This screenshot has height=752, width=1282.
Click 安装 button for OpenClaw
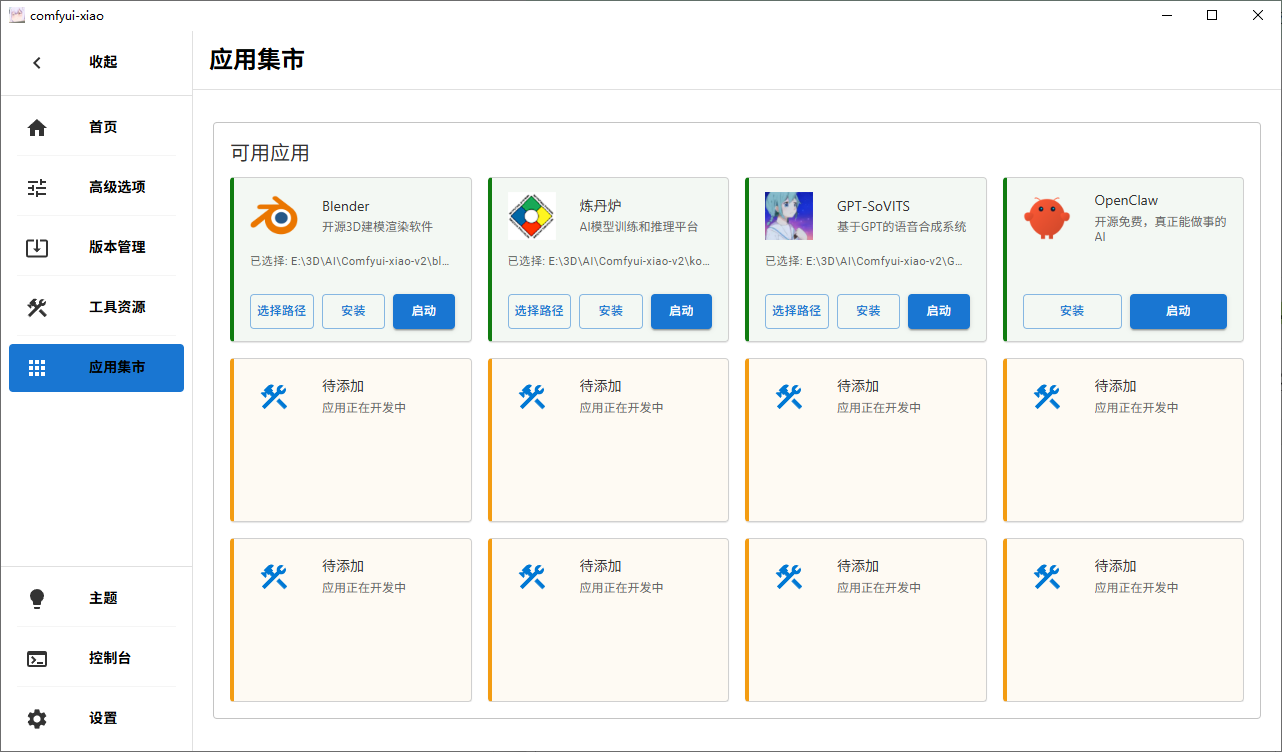click(x=1072, y=311)
